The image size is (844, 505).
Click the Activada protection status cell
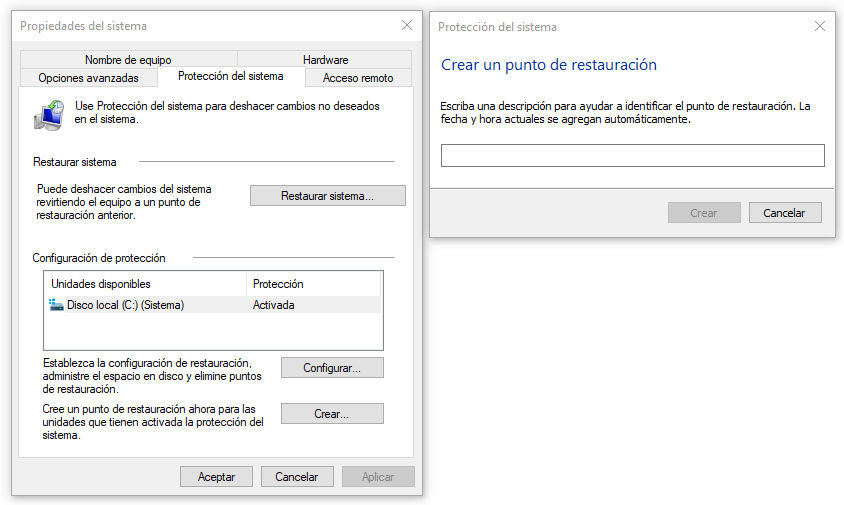pyautogui.click(x=274, y=305)
